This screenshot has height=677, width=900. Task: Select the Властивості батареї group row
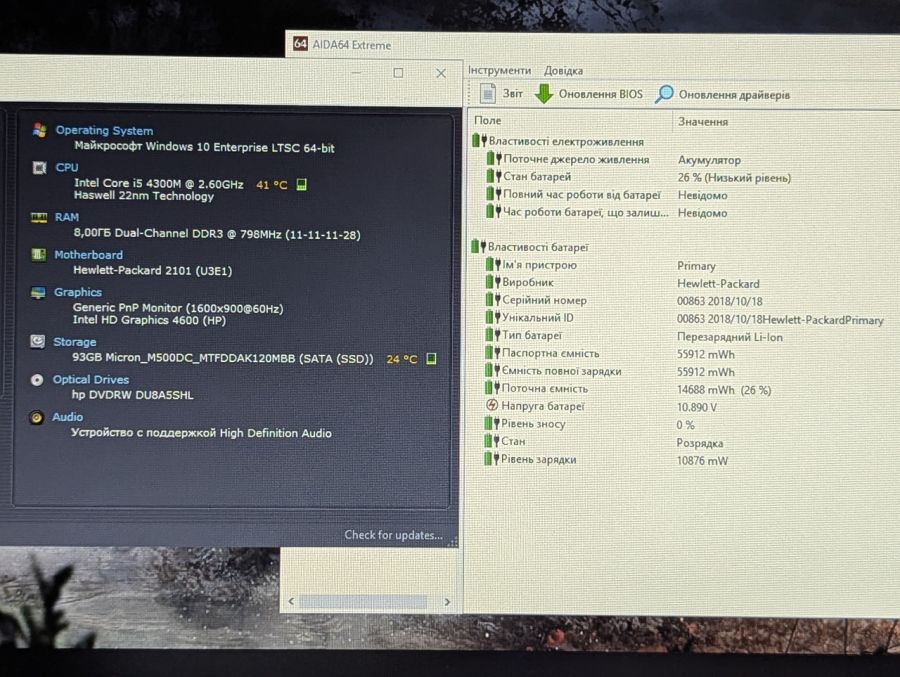tap(530, 247)
